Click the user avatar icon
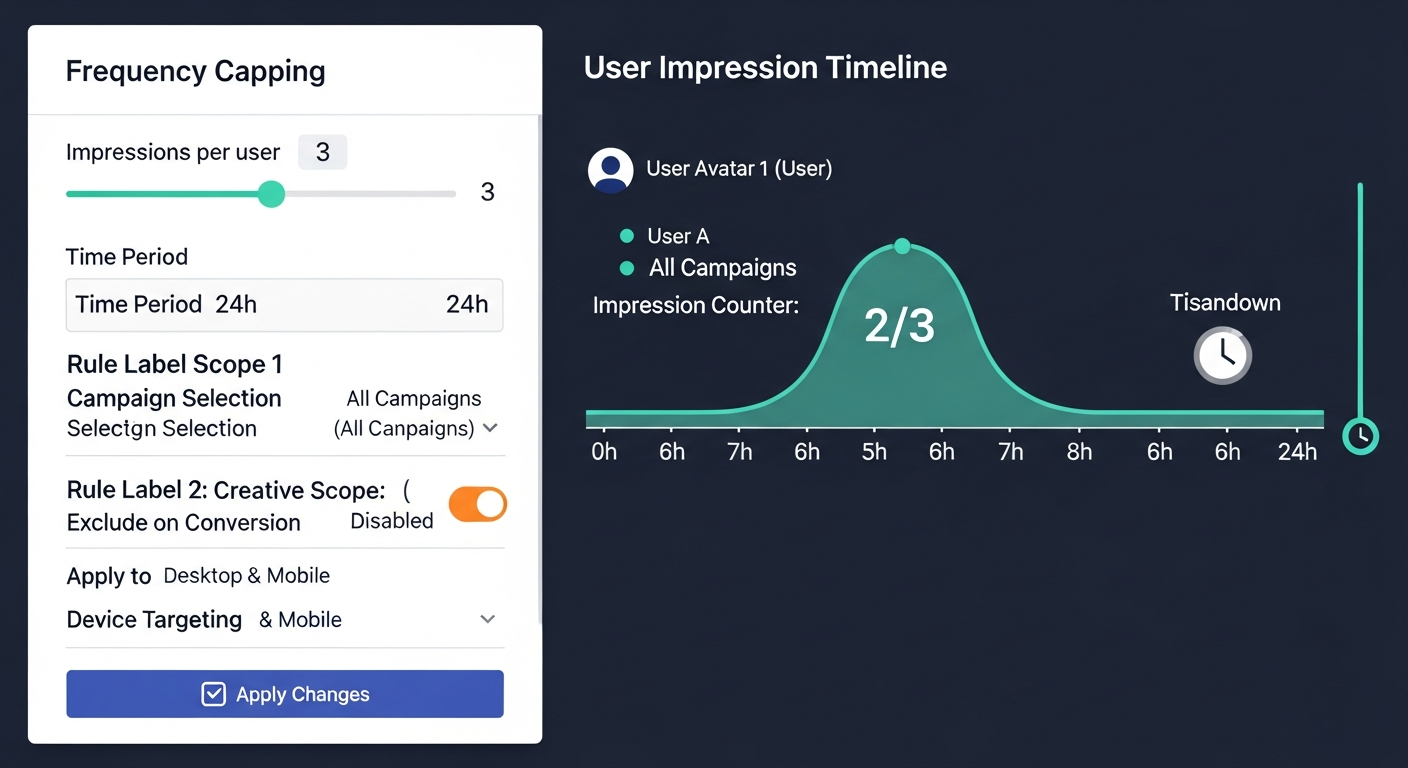The width and height of the screenshot is (1408, 768). (x=610, y=170)
